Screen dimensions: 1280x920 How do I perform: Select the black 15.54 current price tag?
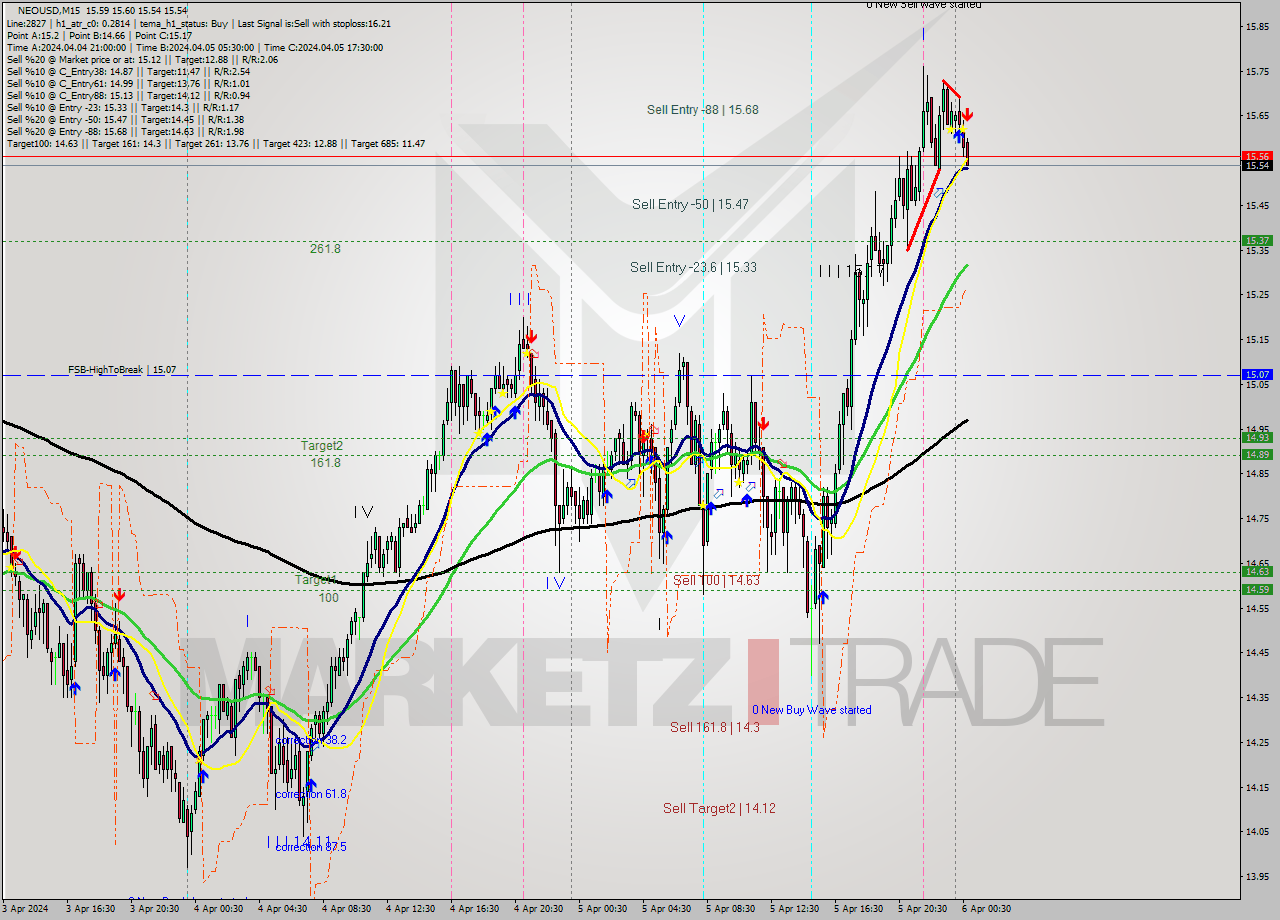pos(1257,166)
